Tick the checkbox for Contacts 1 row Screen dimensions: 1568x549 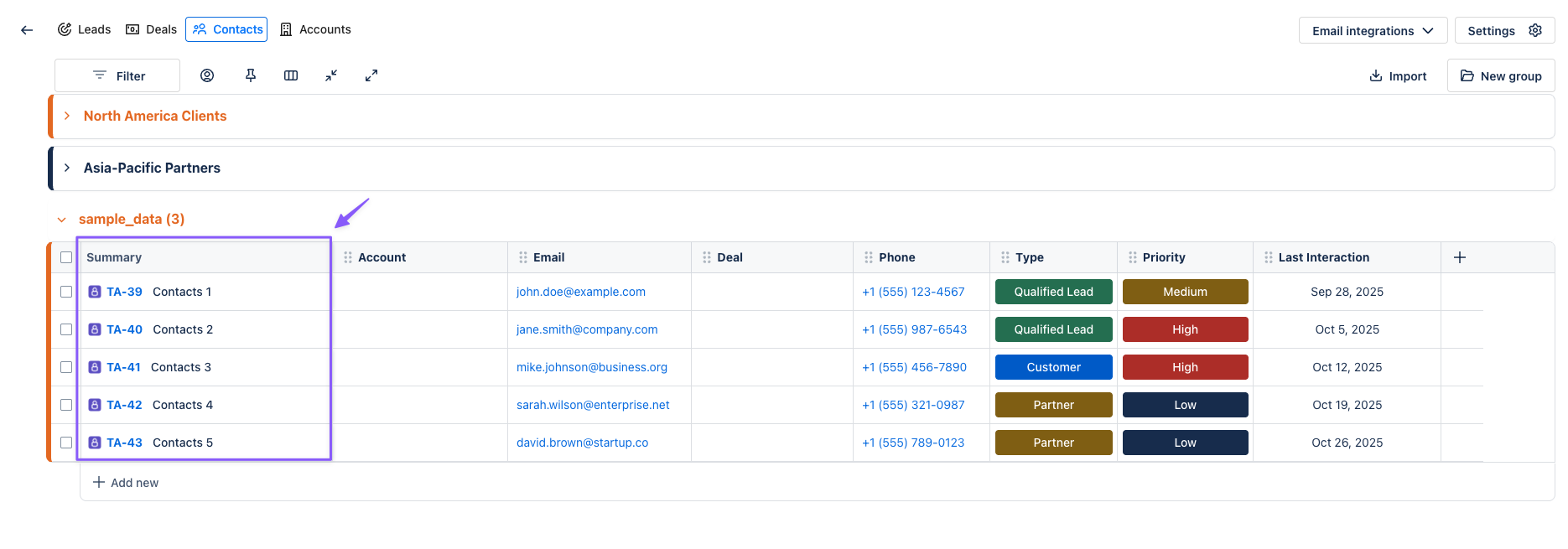pos(66,292)
